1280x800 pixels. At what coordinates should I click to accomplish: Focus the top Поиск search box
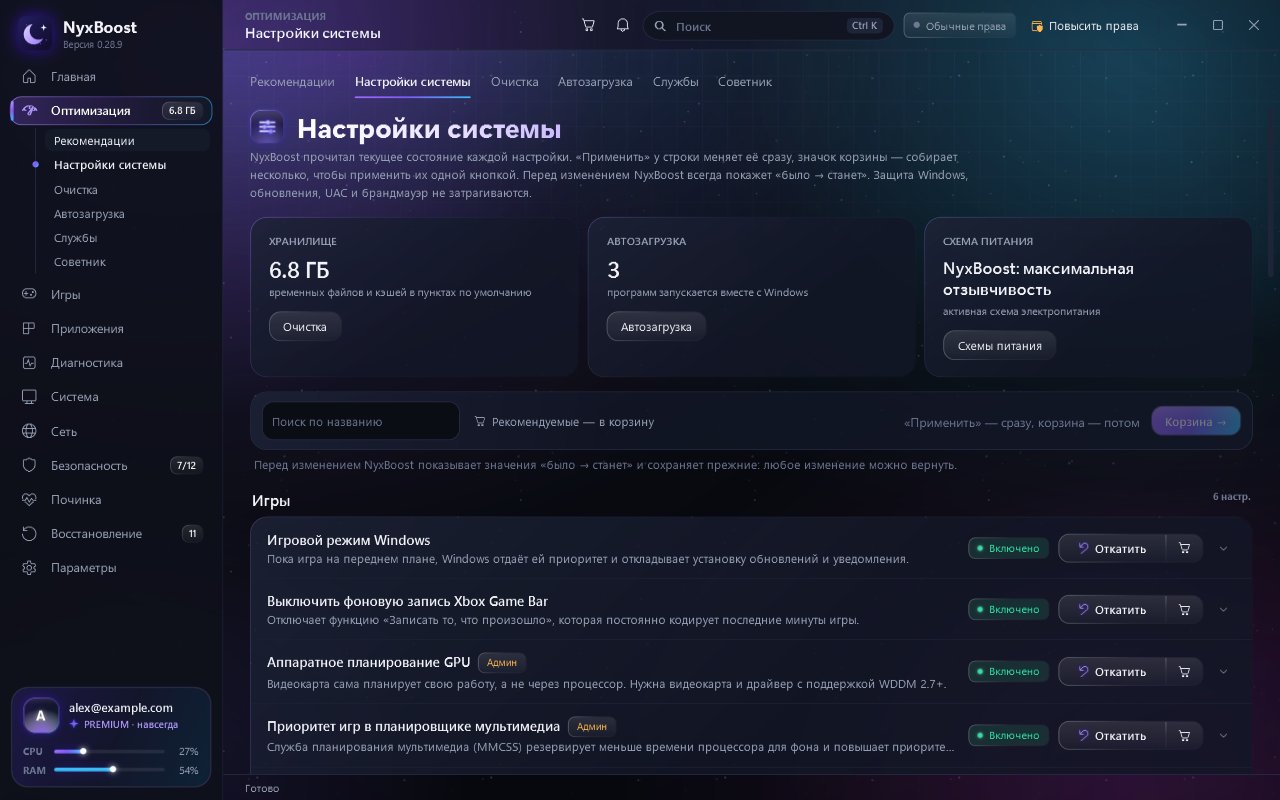coord(768,26)
